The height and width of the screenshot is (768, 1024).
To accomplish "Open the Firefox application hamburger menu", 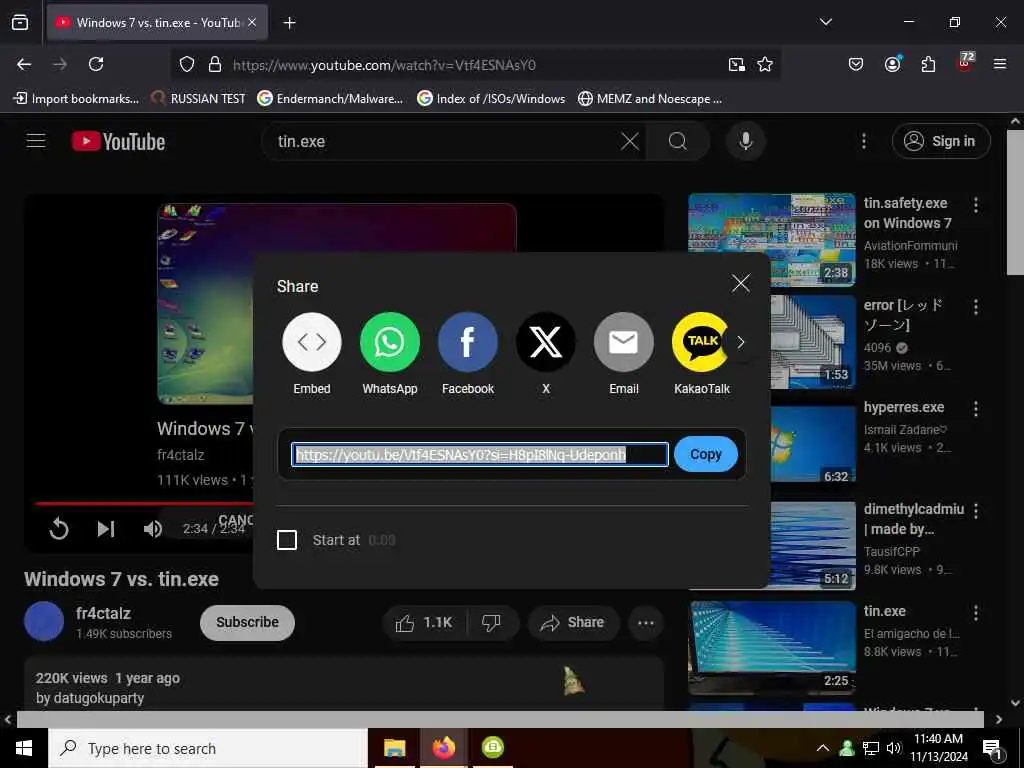I will tap(1000, 64).
